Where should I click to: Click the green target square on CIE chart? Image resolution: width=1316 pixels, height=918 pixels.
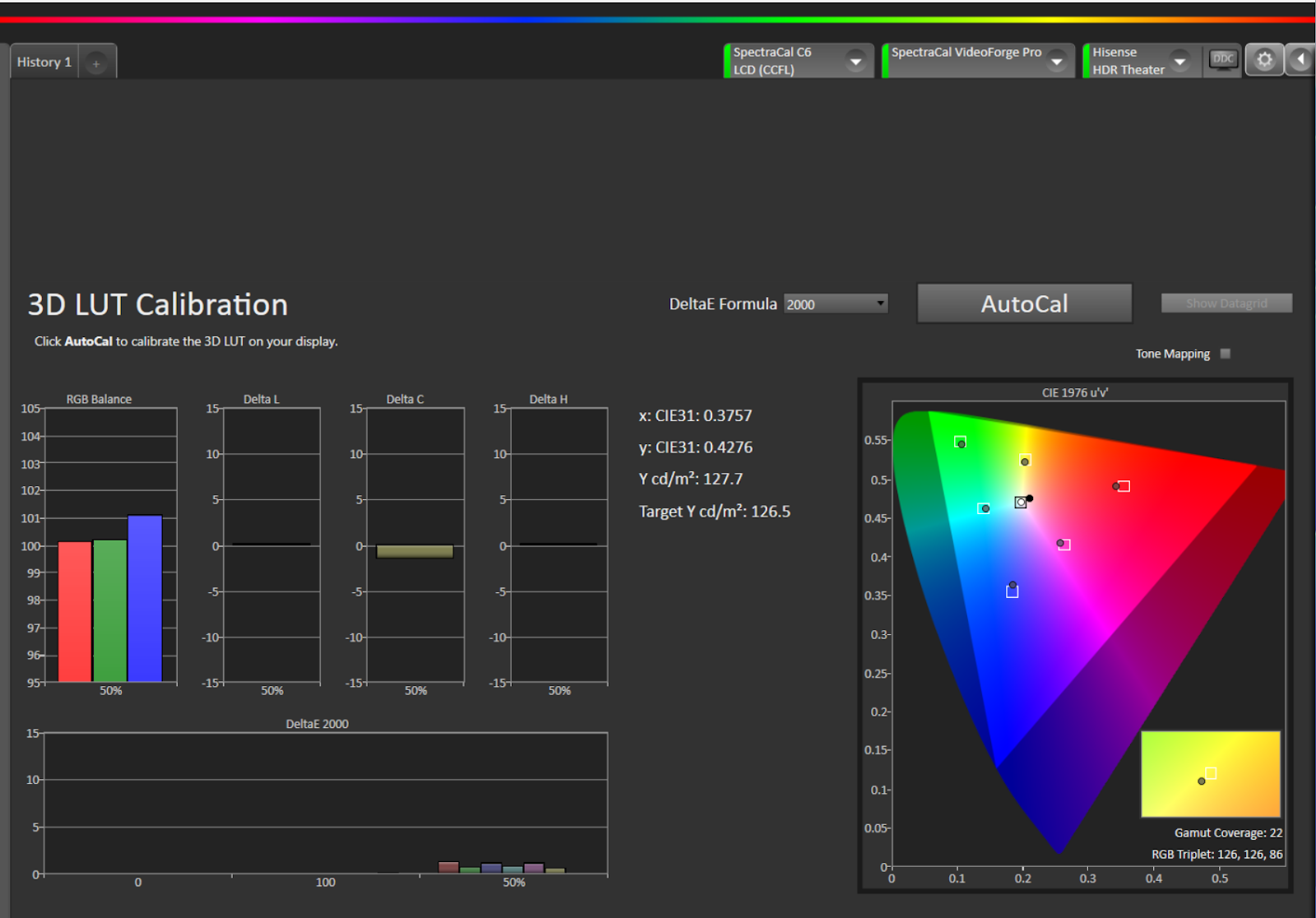tap(960, 442)
